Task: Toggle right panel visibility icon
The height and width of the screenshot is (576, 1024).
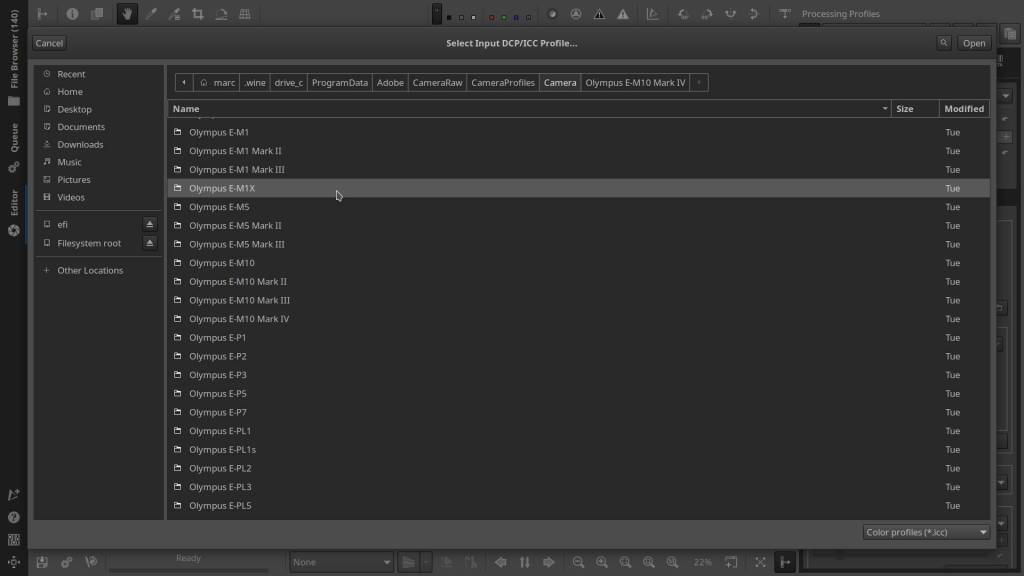Action: [785, 562]
